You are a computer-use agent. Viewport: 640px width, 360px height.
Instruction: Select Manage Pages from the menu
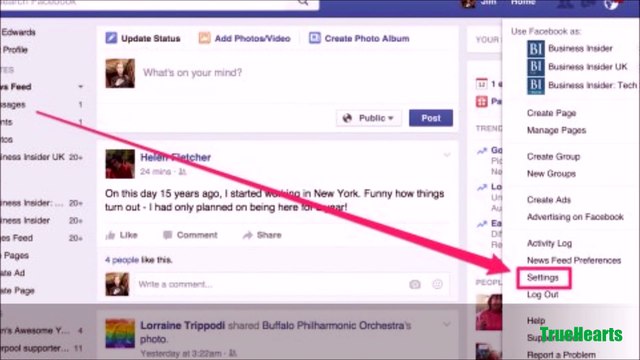coord(556,130)
